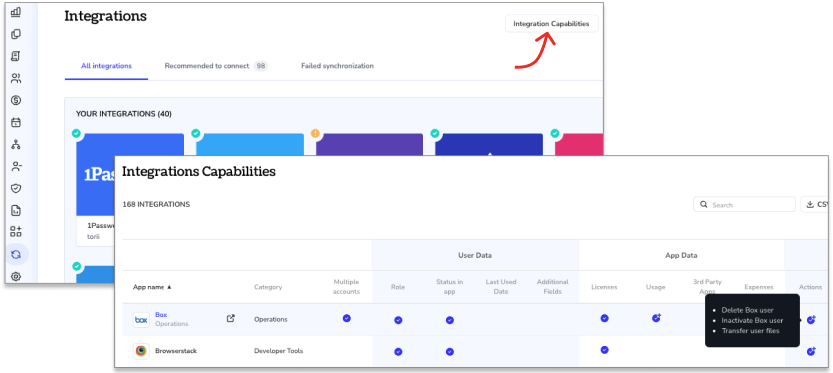Select the integrations sync sidebar icon
This screenshot has height=373, width=833.
coord(16,255)
